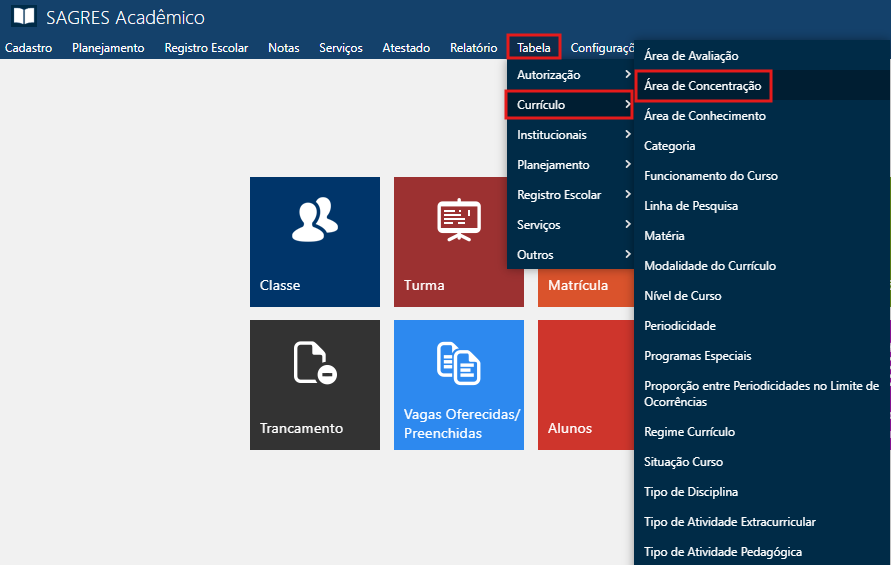Choose Linha de Pesquisa menu entry

pos(691,206)
